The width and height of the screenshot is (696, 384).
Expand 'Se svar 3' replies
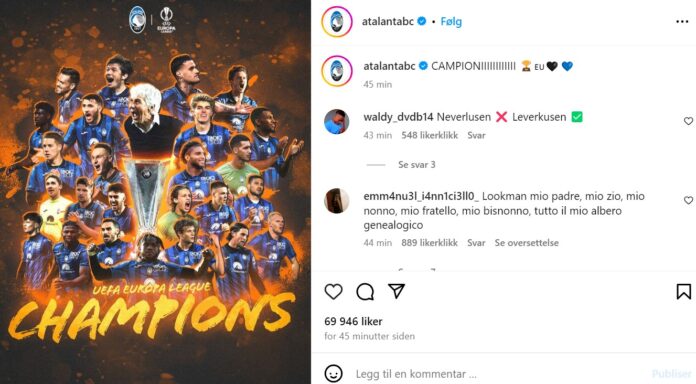416,165
